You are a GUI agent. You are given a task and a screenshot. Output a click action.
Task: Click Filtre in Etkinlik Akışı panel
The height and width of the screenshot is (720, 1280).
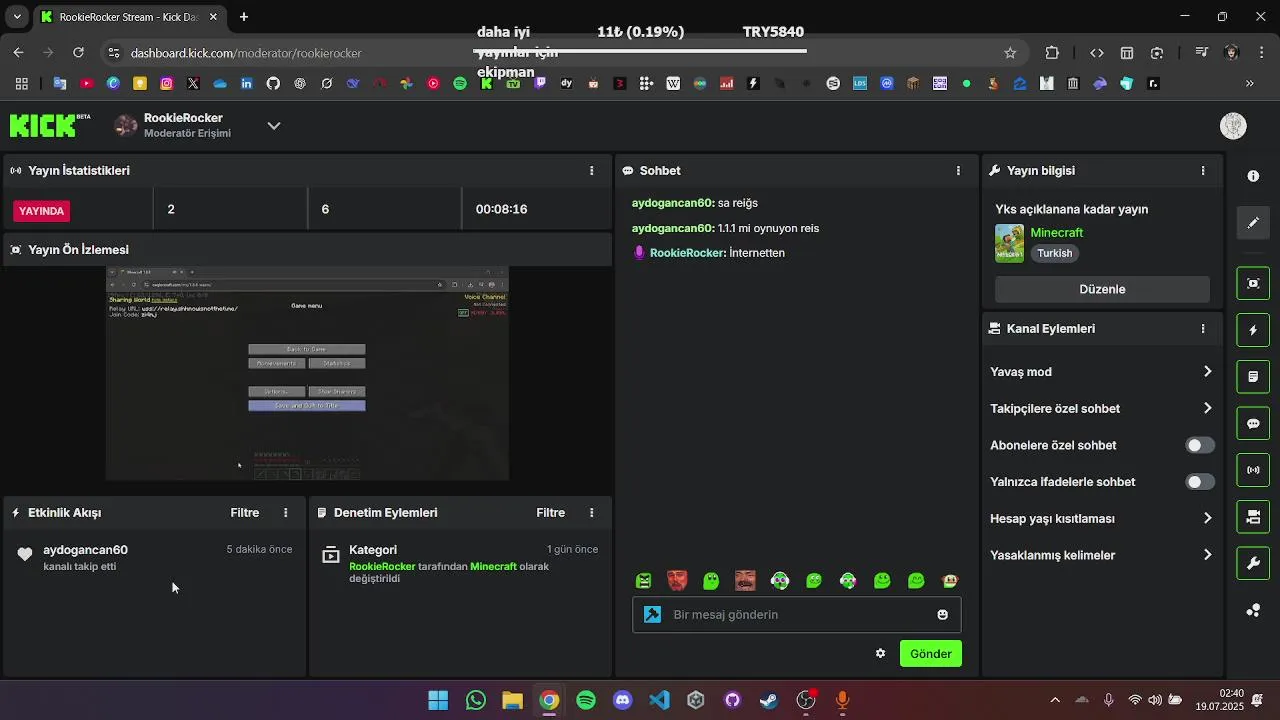point(245,513)
